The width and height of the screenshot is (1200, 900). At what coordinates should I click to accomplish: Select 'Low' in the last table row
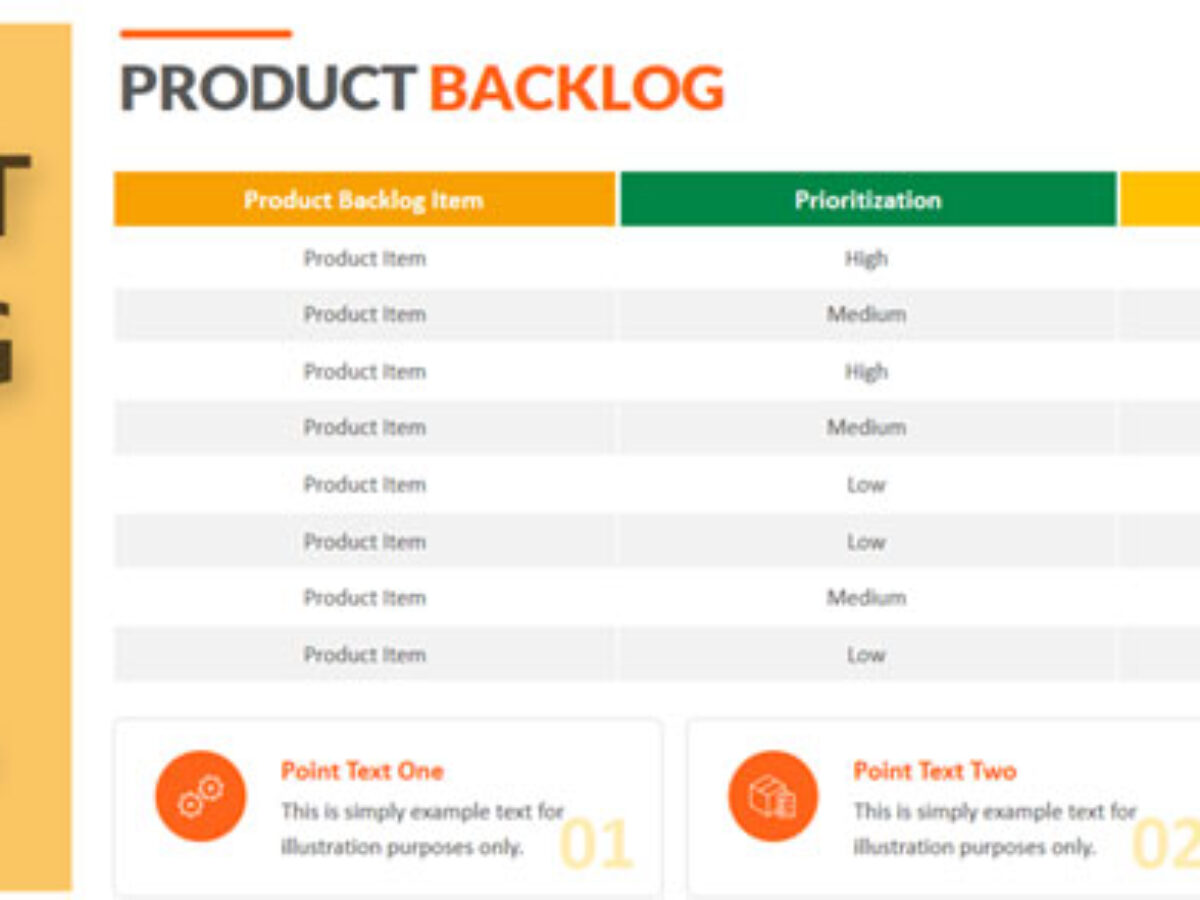click(866, 654)
